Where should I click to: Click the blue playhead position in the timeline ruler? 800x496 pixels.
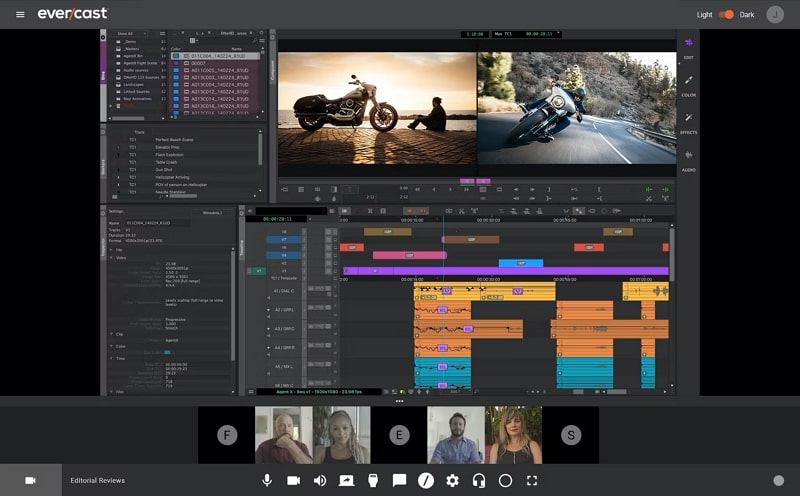tap(443, 220)
